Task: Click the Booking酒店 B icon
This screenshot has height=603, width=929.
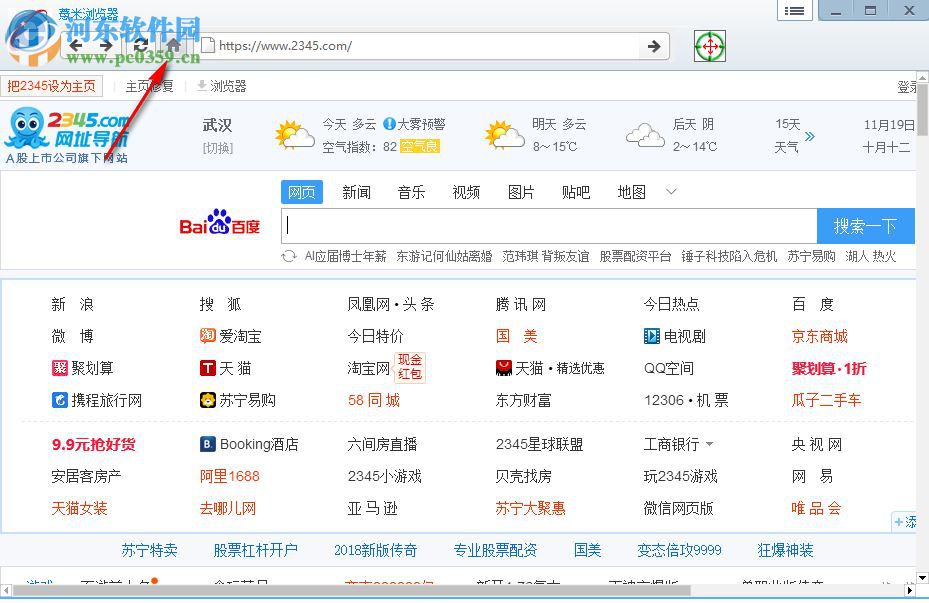Action: [207, 444]
